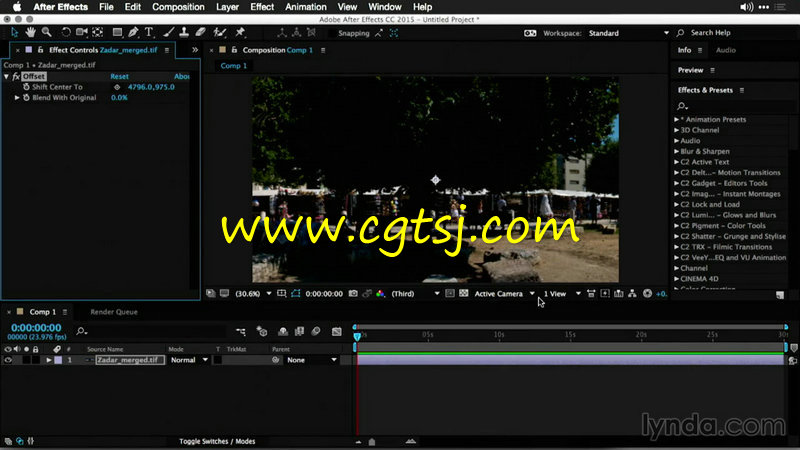Click the graph editor icon in timeline
The width and height of the screenshot is (800, 450).
click(337, 332)
